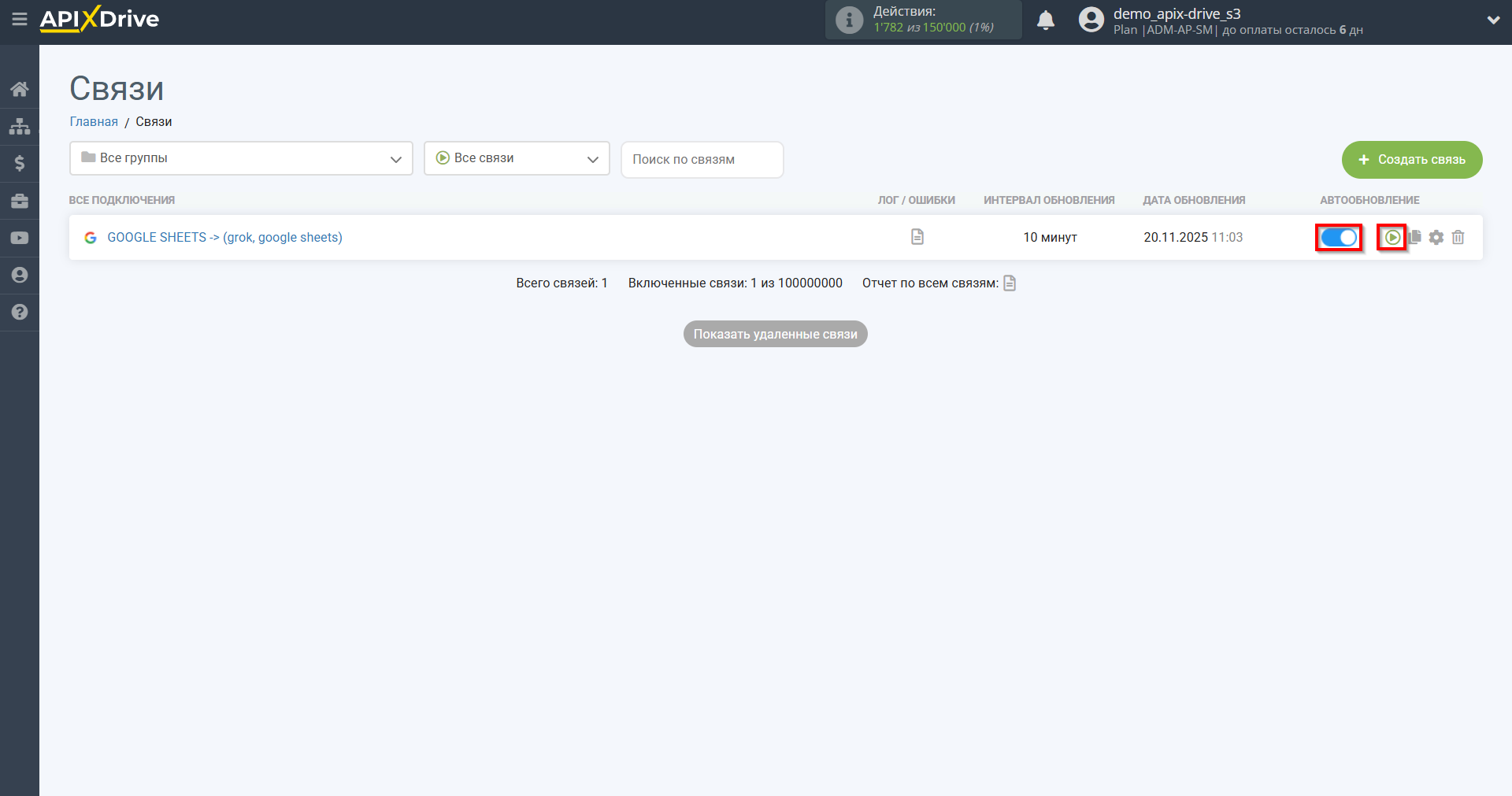
Task: Run the connection manually via green play icon
Action: [x=1392, y=237]
